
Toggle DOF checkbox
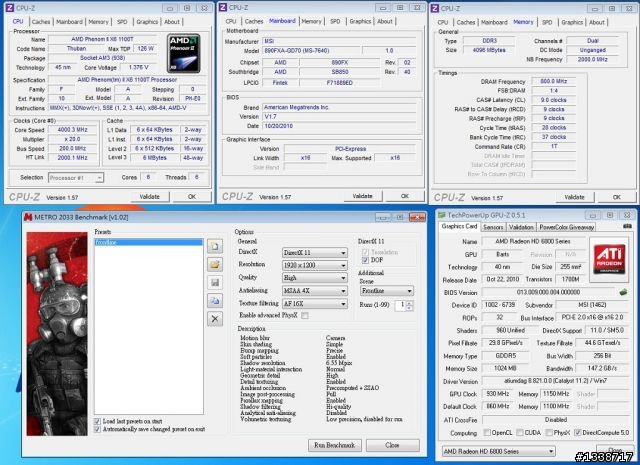(x=365, y=260)
